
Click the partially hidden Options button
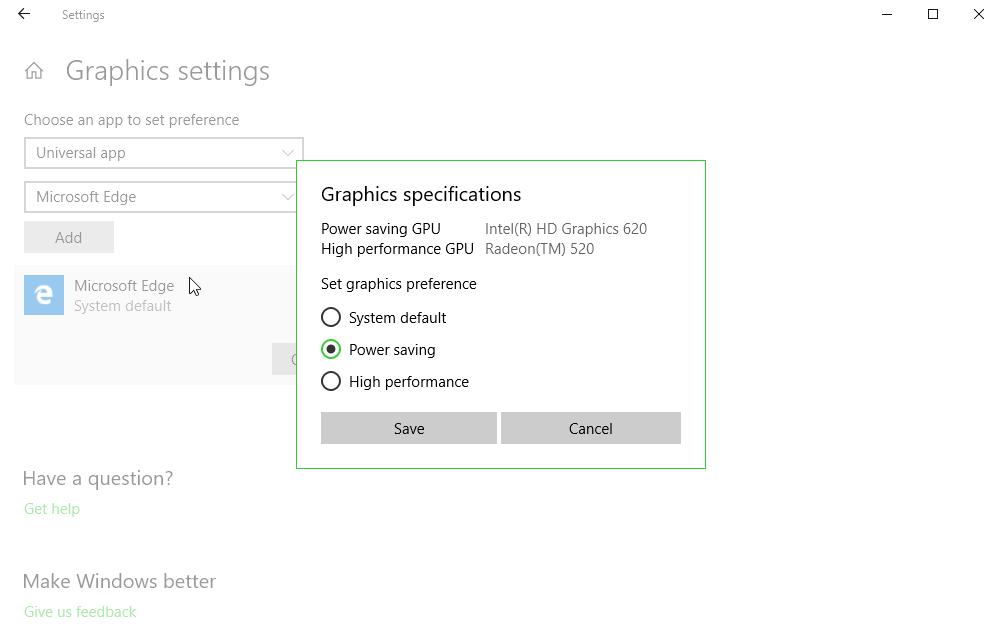point(284,360)
